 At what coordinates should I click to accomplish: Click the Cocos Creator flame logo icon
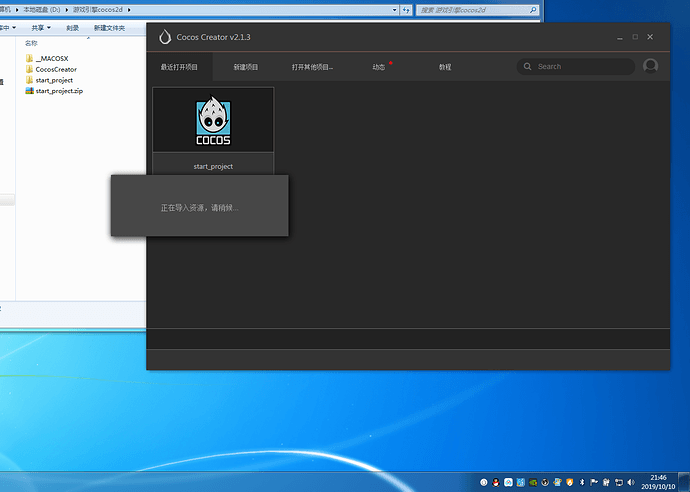click(x=165, y=37)
